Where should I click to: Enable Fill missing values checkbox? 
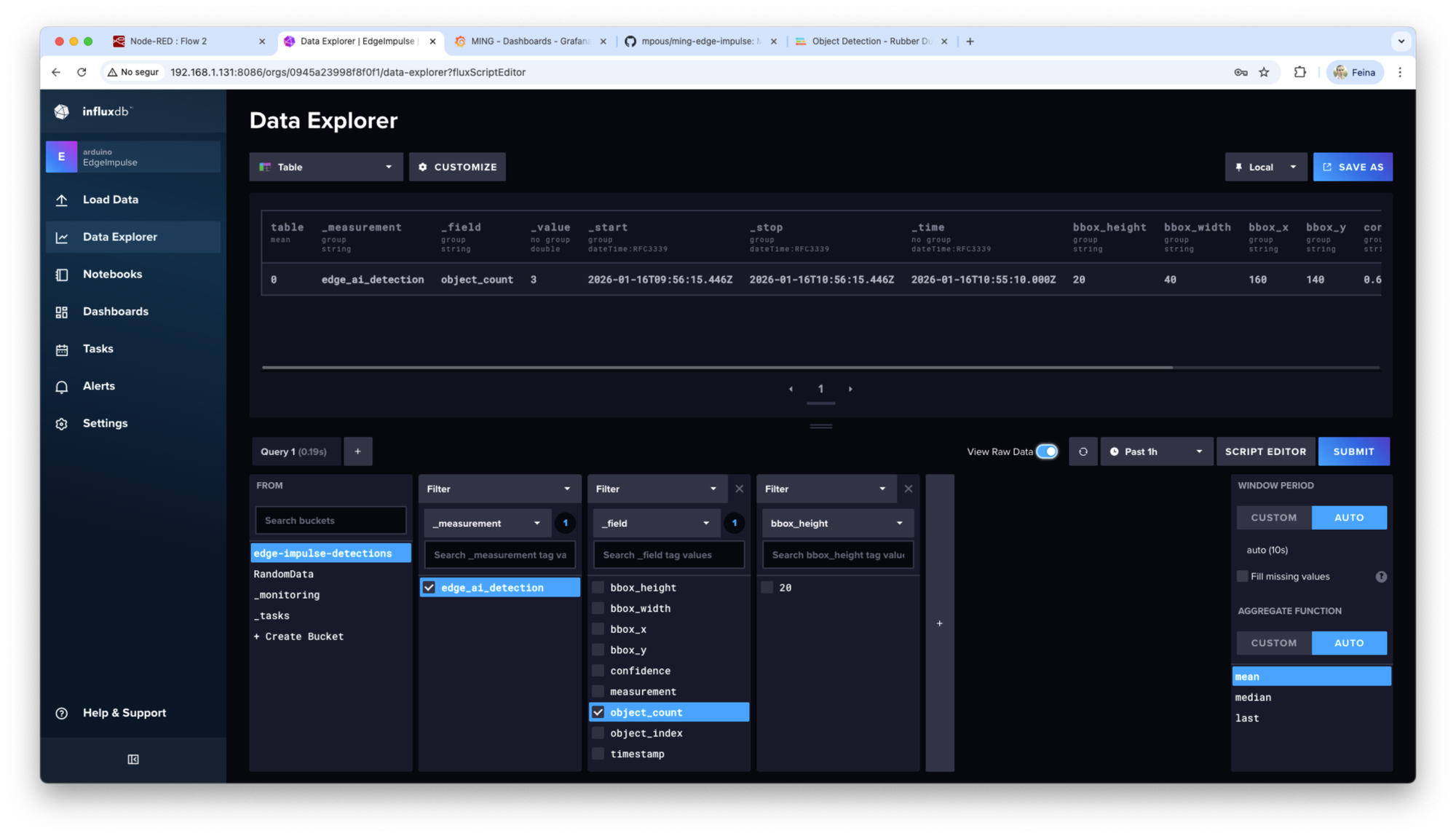pyautogui.click(x=1243, y=576)
